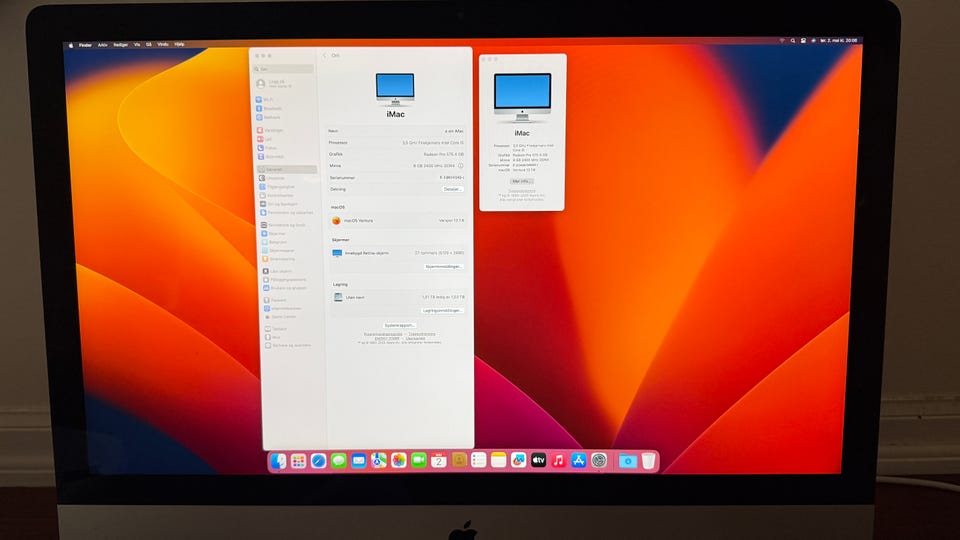Open Lagringsinnstillinger... storage settings button
960x540 pixels.
pyautogui.click(x=442, y=311)
